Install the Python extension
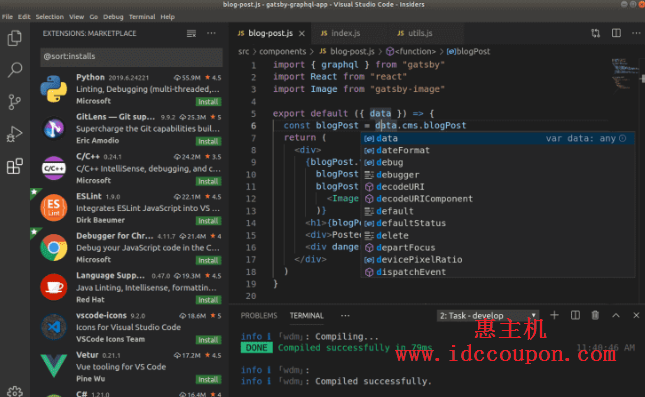Image resolution: width=645 pixels, height=397 pixels. click(x=208, y=102)
